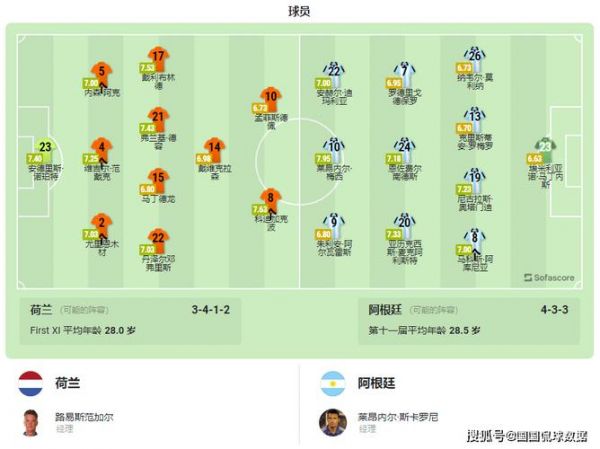Open Argentina green goalkeeper jersey 23
This screenshot has width=600, height=449.
pyautogui.click(x=545, y=148)
